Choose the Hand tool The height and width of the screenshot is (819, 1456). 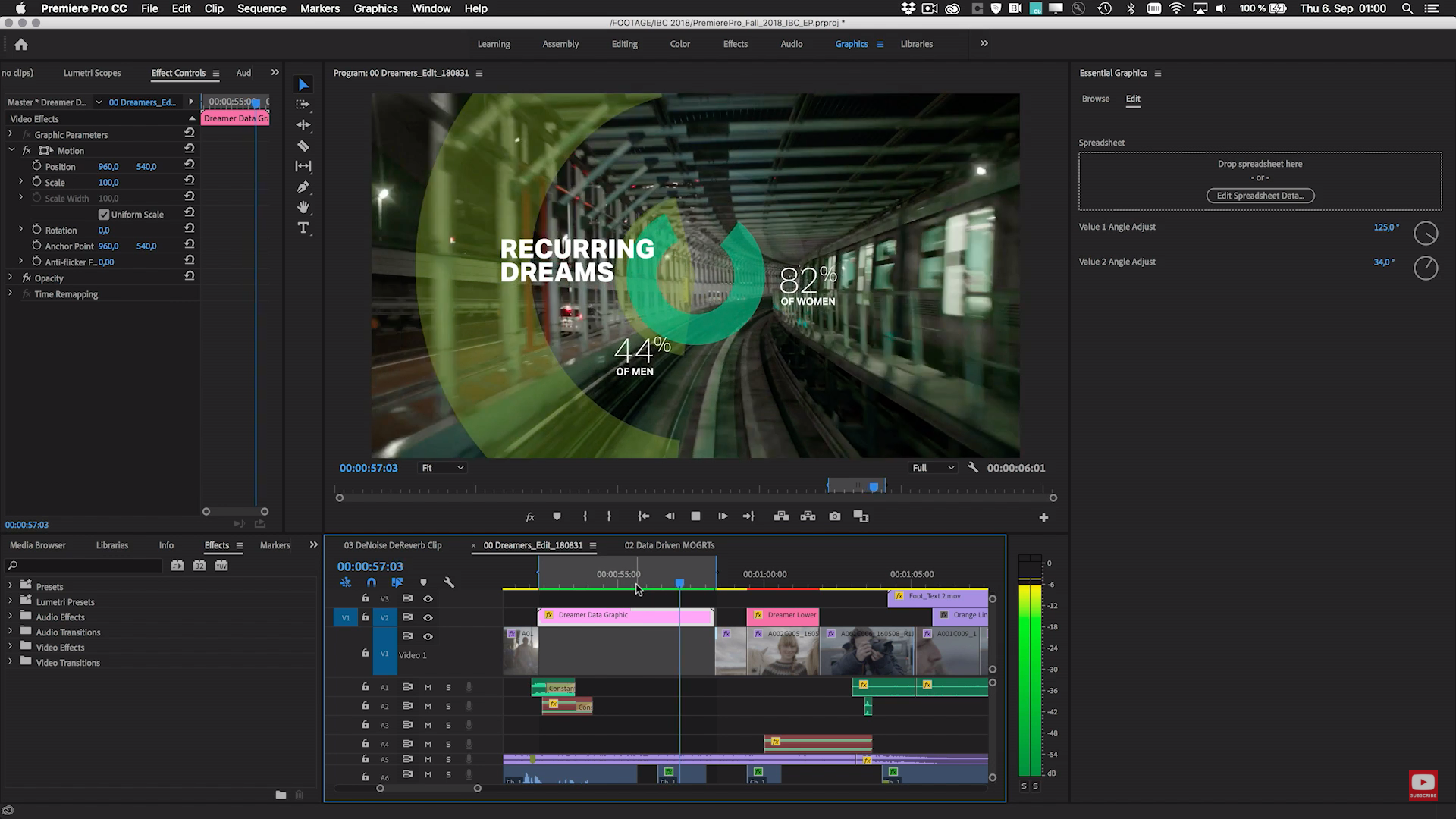(303, 207)
